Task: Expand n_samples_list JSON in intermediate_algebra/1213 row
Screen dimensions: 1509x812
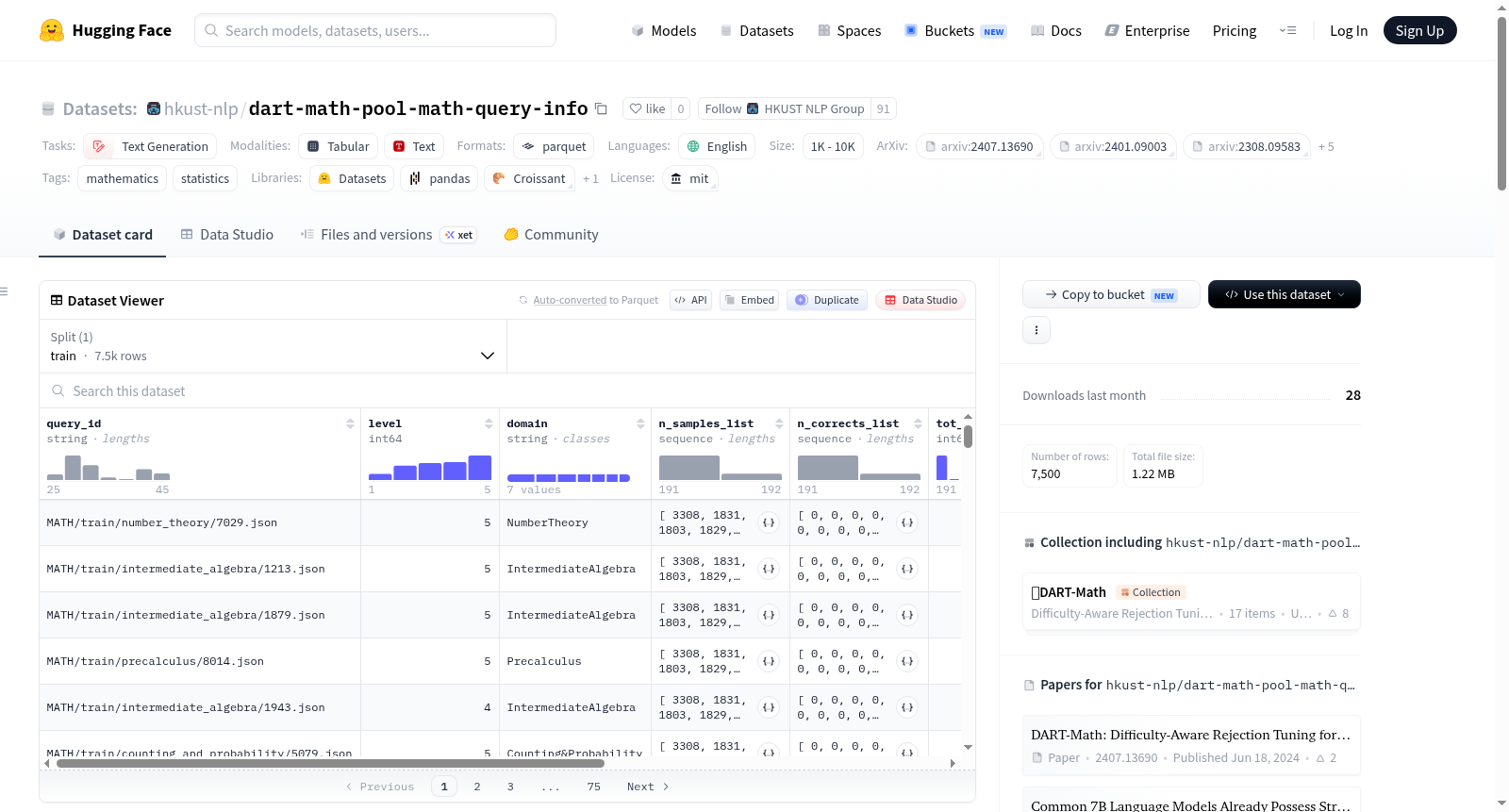Action: (x=769, y=569)
